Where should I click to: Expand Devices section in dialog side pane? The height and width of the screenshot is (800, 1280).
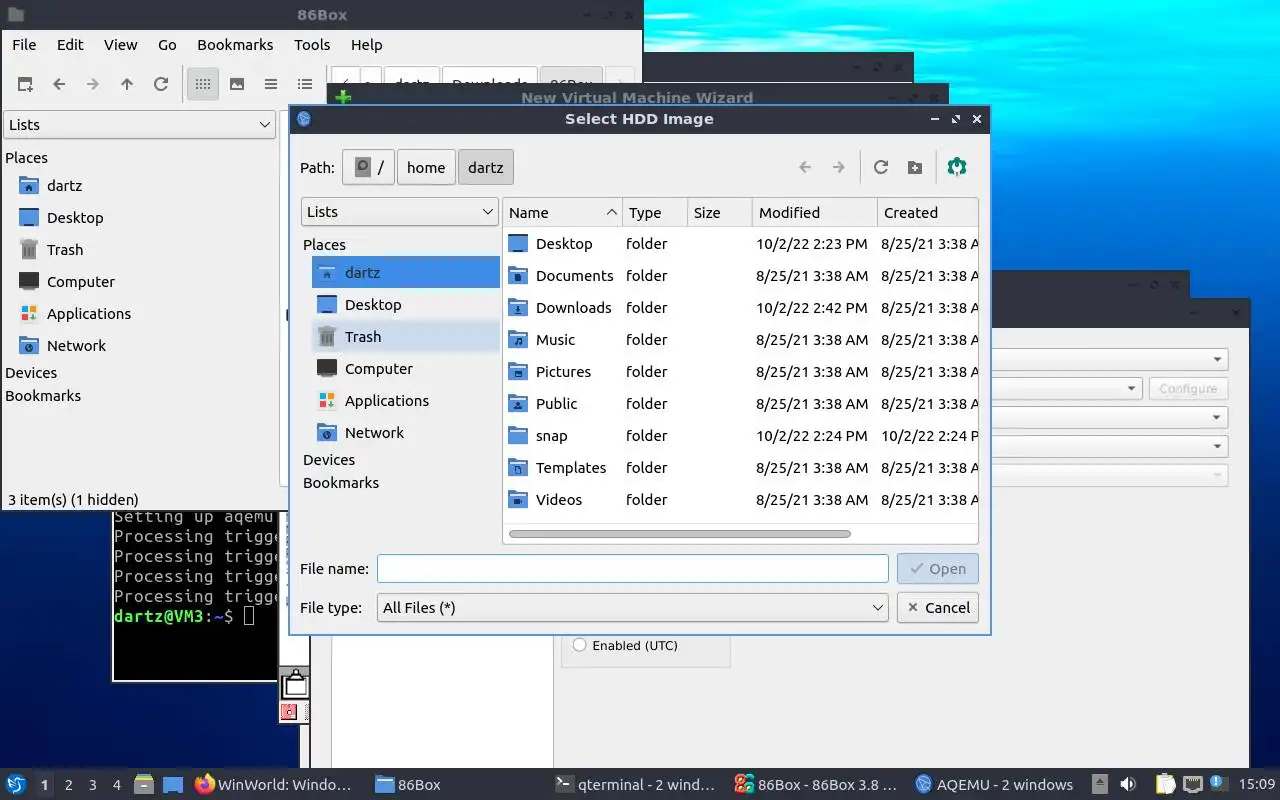click(x=329, y=460)
